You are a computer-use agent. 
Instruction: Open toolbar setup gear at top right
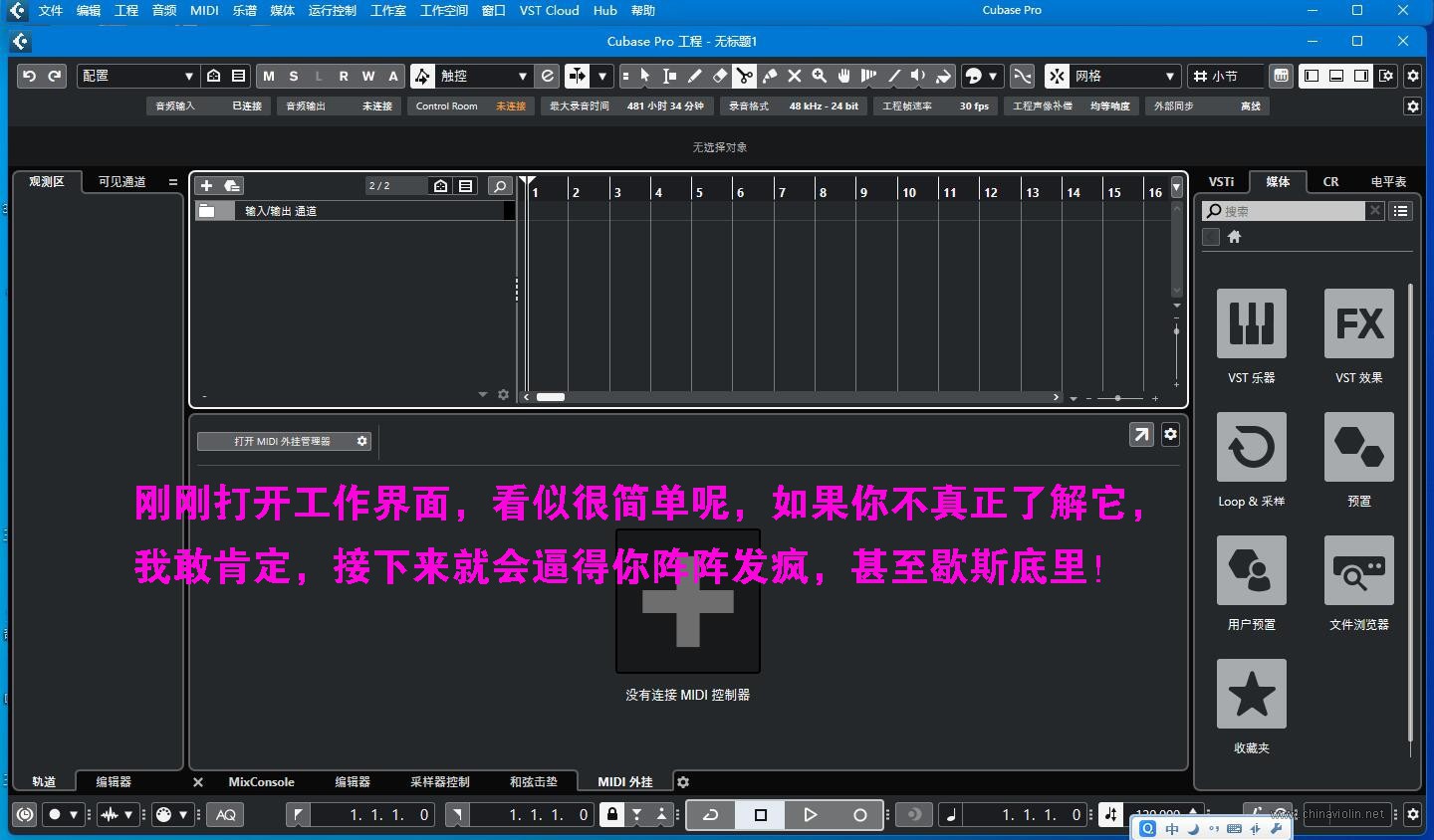tap(1412, 76)
